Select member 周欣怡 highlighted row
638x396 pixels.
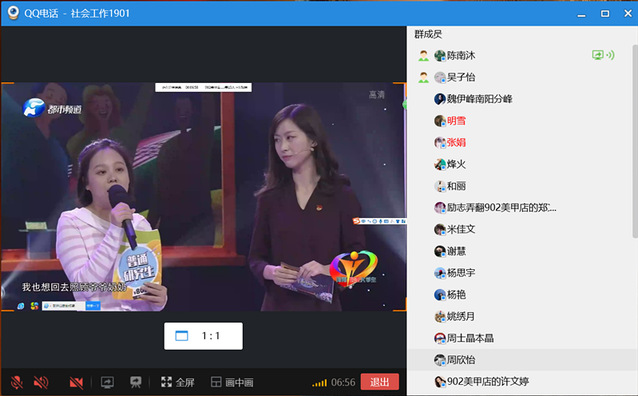pos(520,360)
